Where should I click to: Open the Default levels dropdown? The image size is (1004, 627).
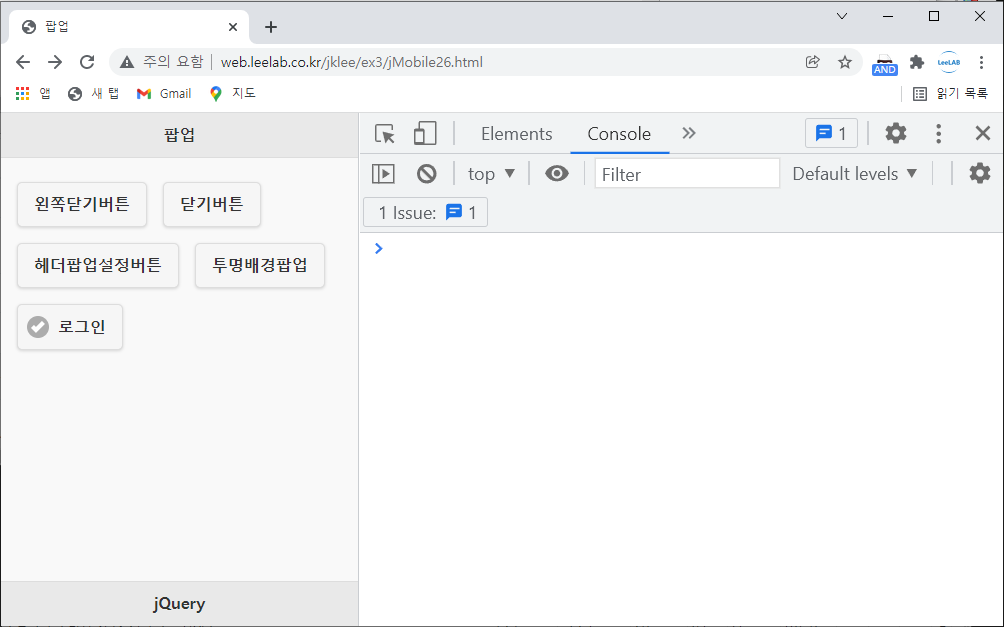(855, 174)
